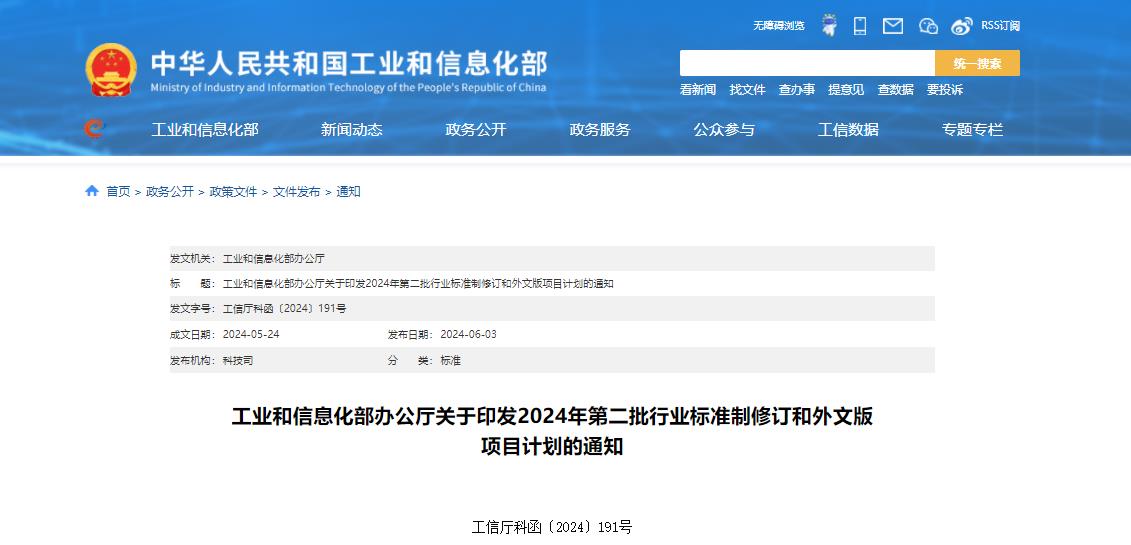The height and width of the screenshot is (545, 1131).
Task: Click the robot assistant icon
Action: tap(829, 26)
